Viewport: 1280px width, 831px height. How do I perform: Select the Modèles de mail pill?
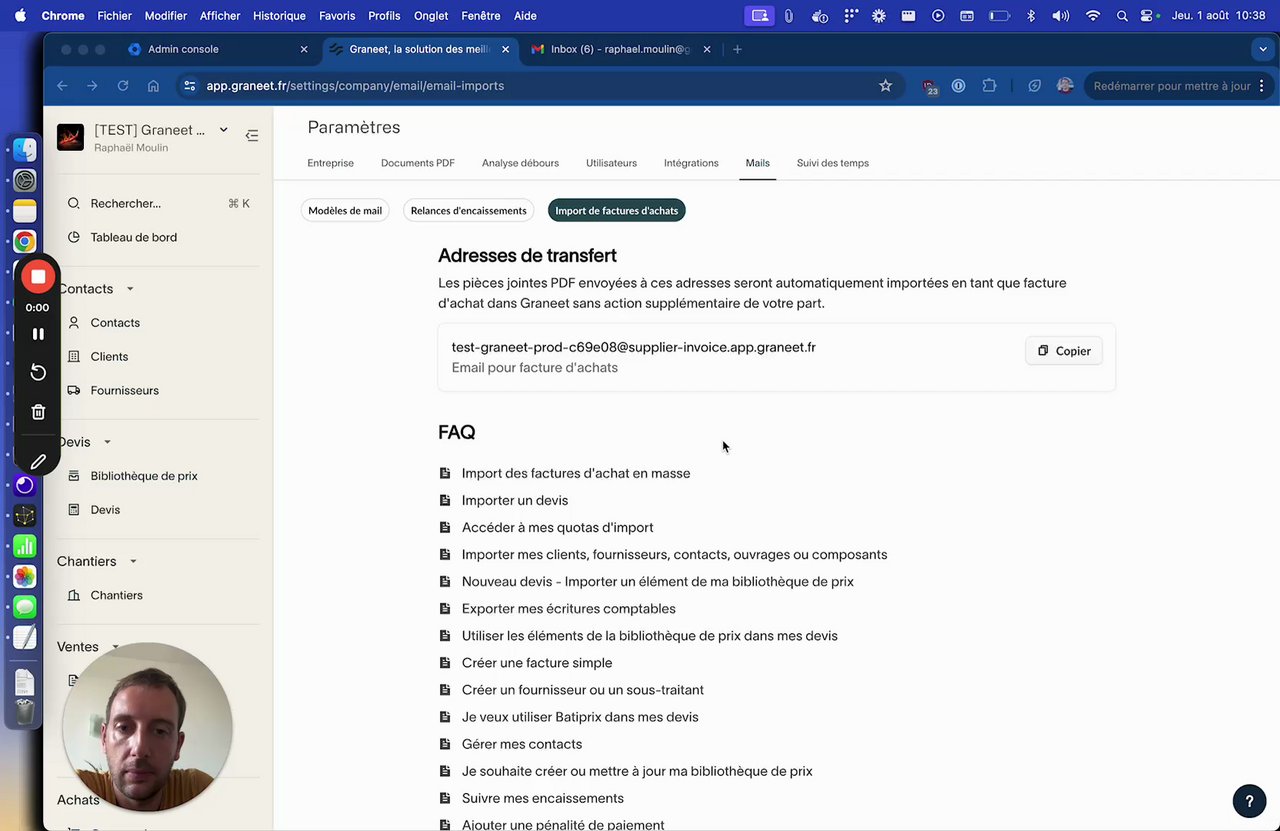(345, 211)
